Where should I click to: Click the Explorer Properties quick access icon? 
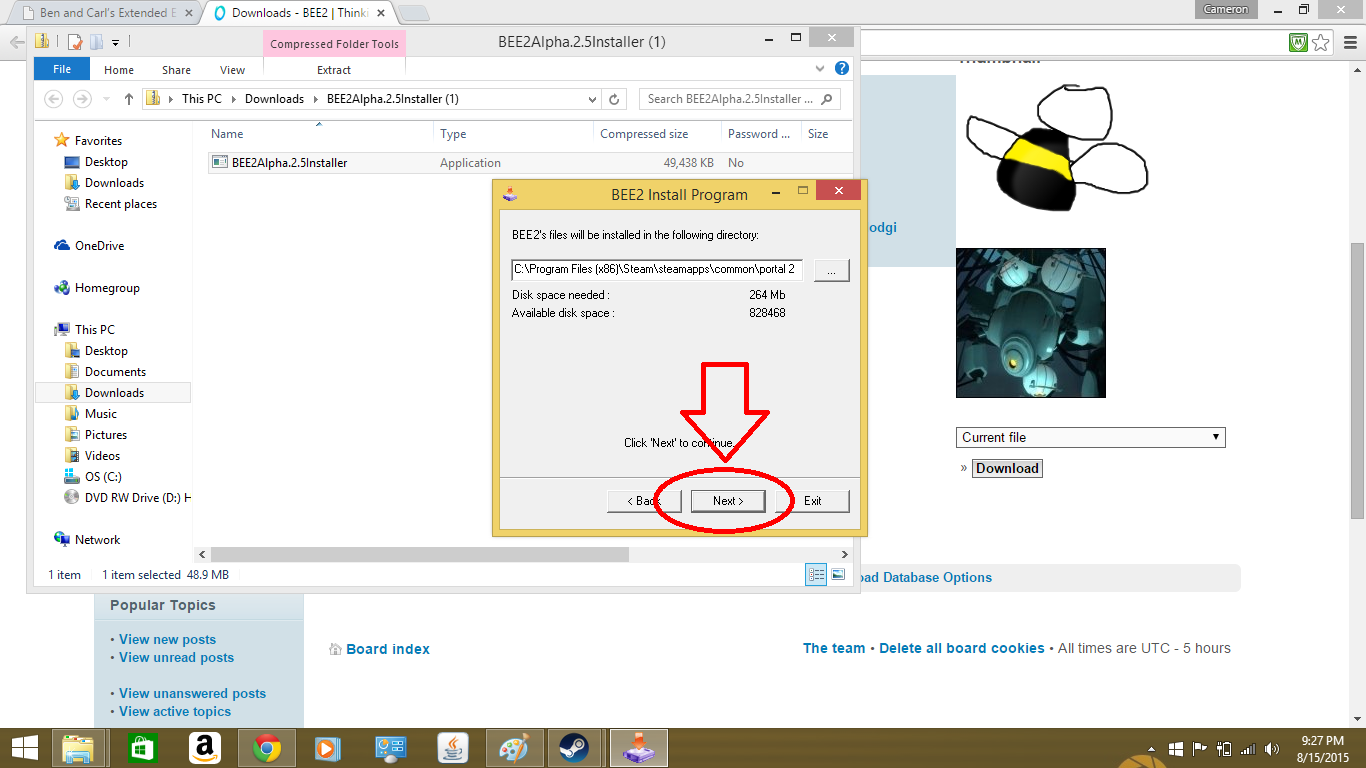coord(75,42)
